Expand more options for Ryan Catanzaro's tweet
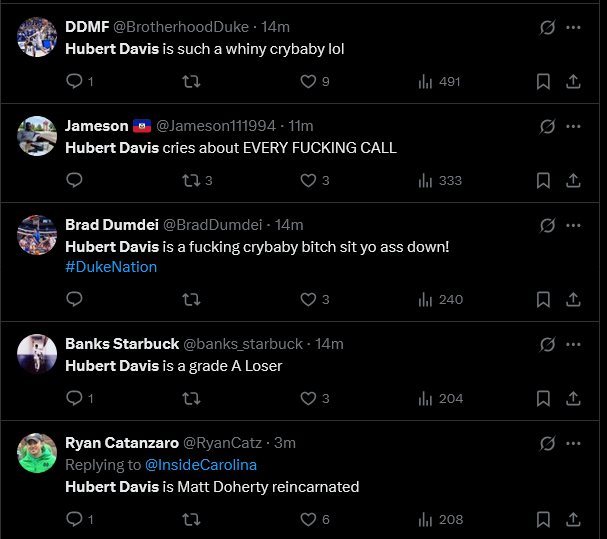 (574, 443)
